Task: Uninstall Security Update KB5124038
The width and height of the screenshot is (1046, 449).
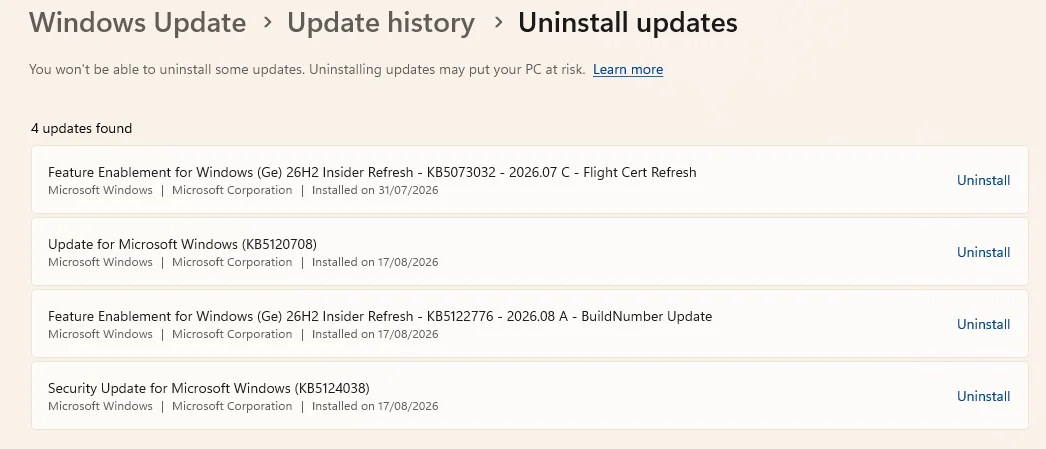Action: 983,396
